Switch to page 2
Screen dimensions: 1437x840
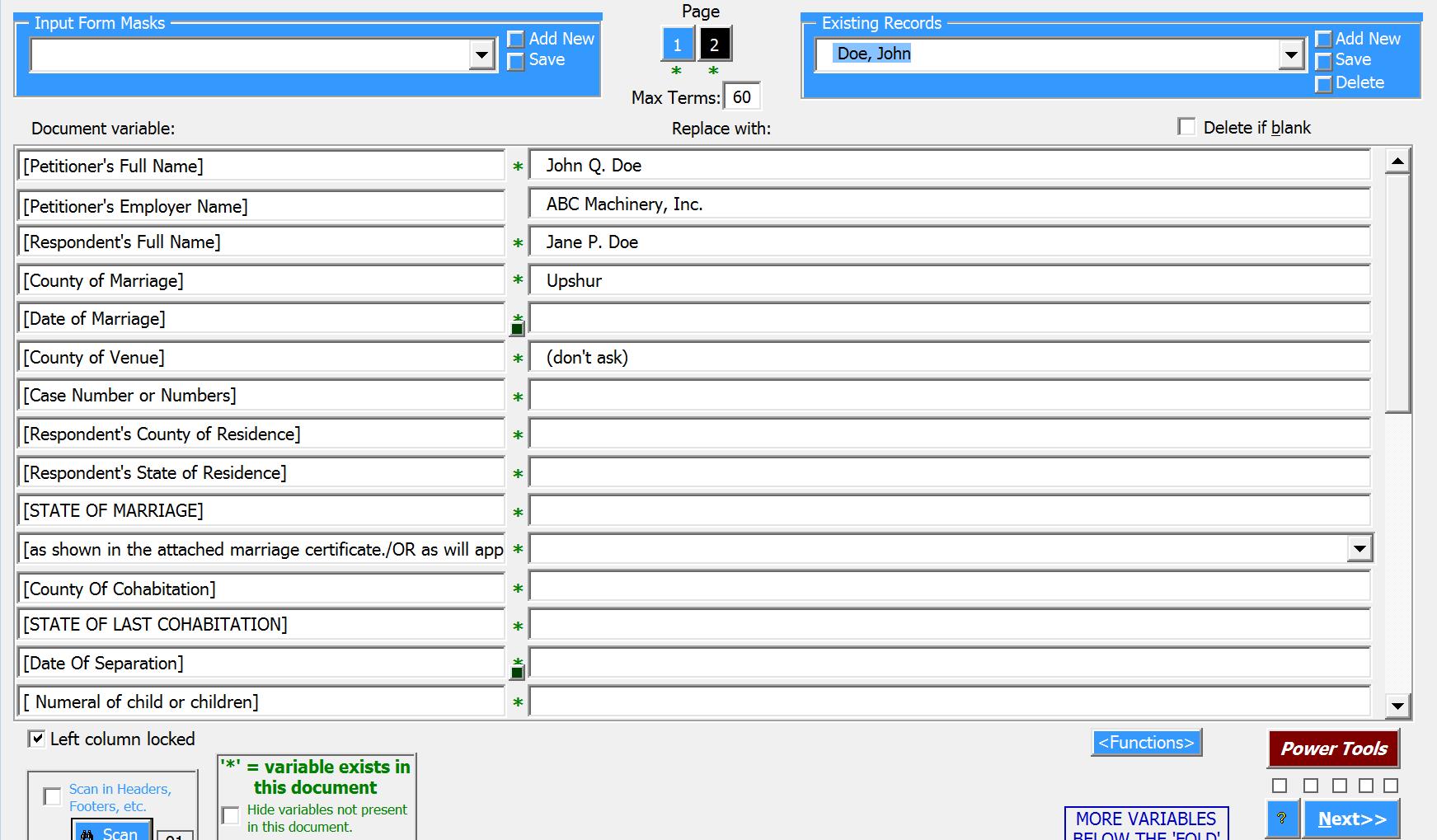(x=715, y=45)
